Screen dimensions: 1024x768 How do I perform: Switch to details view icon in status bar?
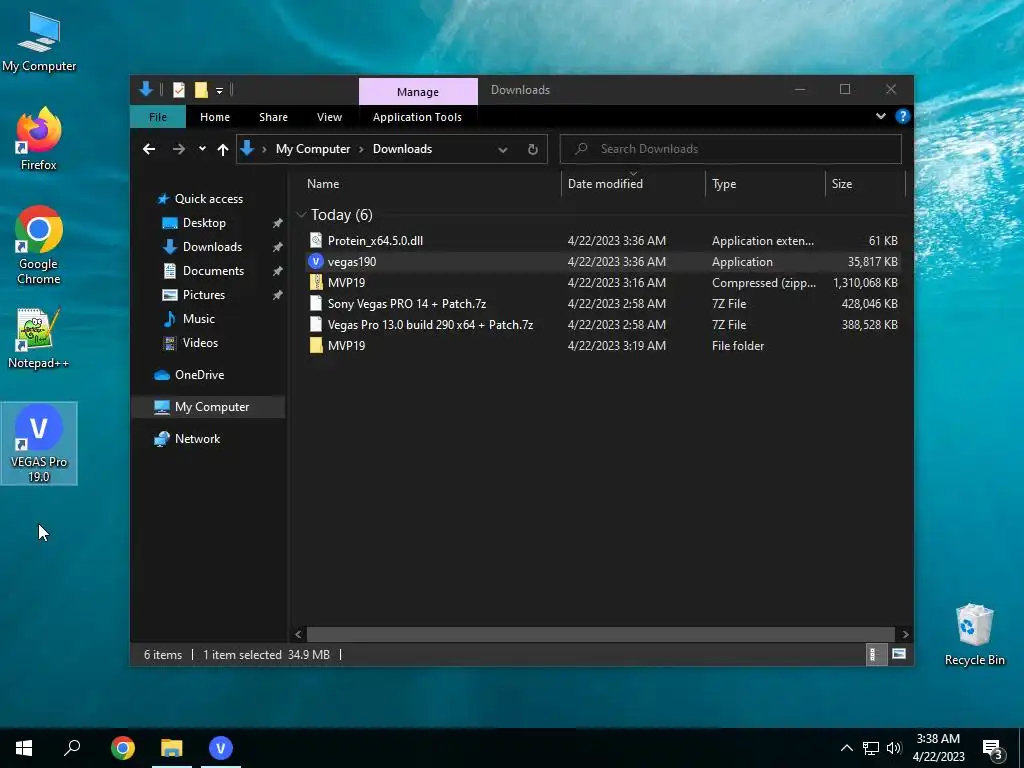[x=872, y=654]
